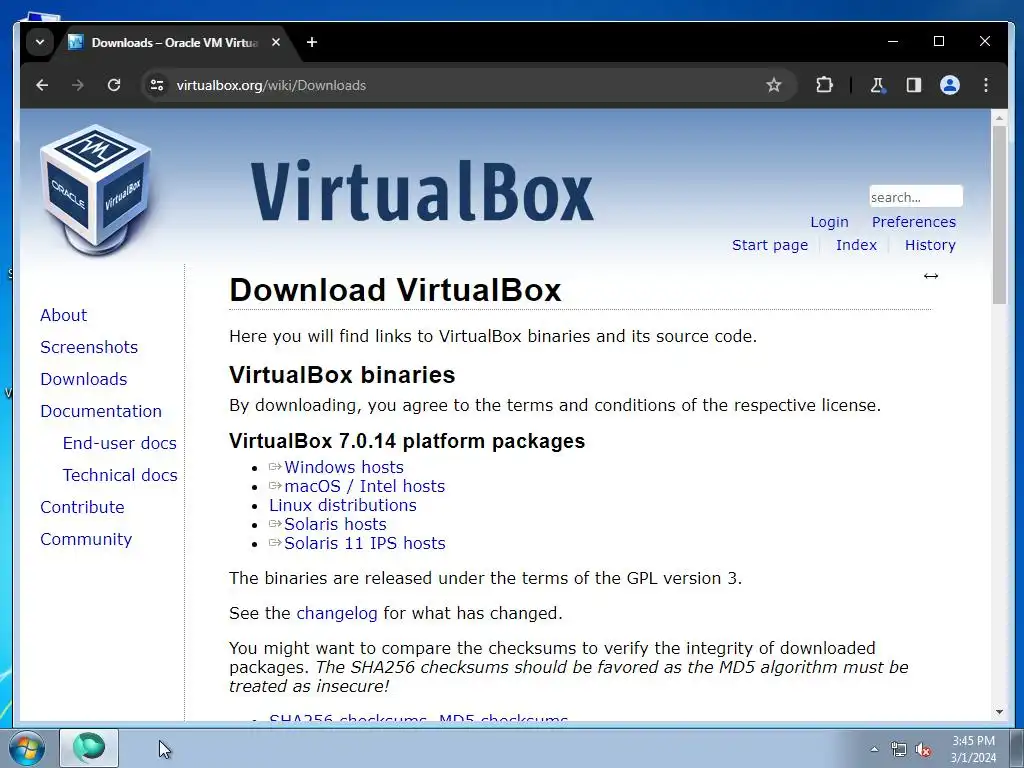Open the Chrome profile avatar

[x=950, y=85]
